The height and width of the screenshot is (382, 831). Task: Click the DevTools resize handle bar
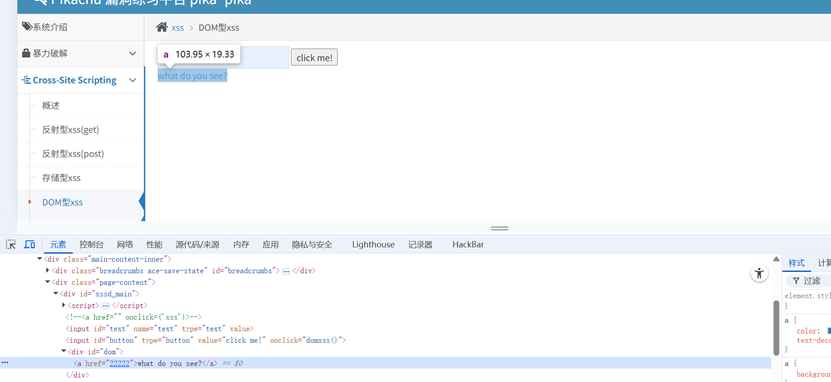pos(499,228)
